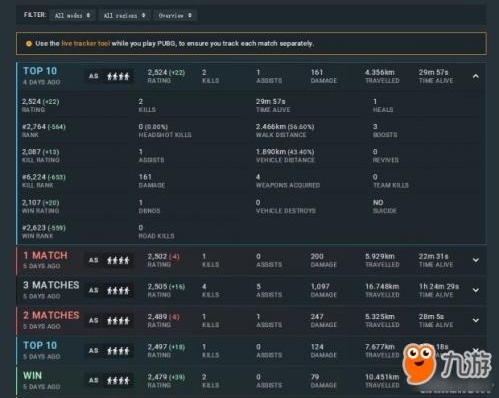Click the 2.466km walk distance value
The image size is (499, 398).
pos(285,127)
